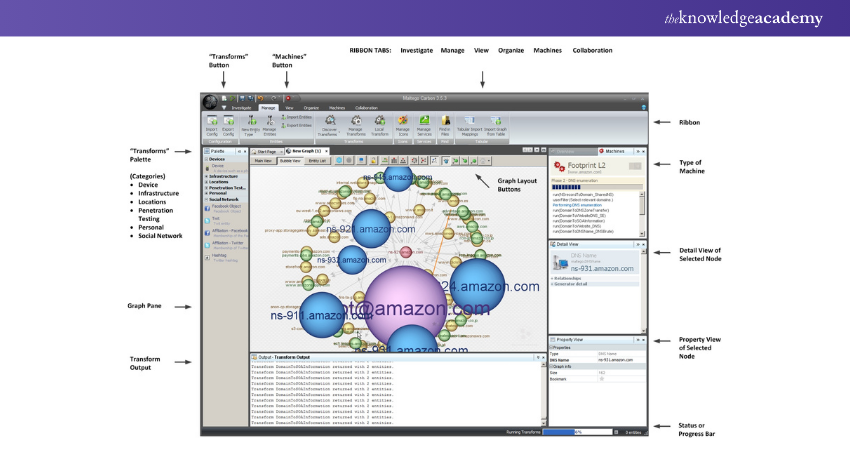This screenshot has height=450, width=850.
Task: Click the DNS Name property value field
Action: coord(622,359)
